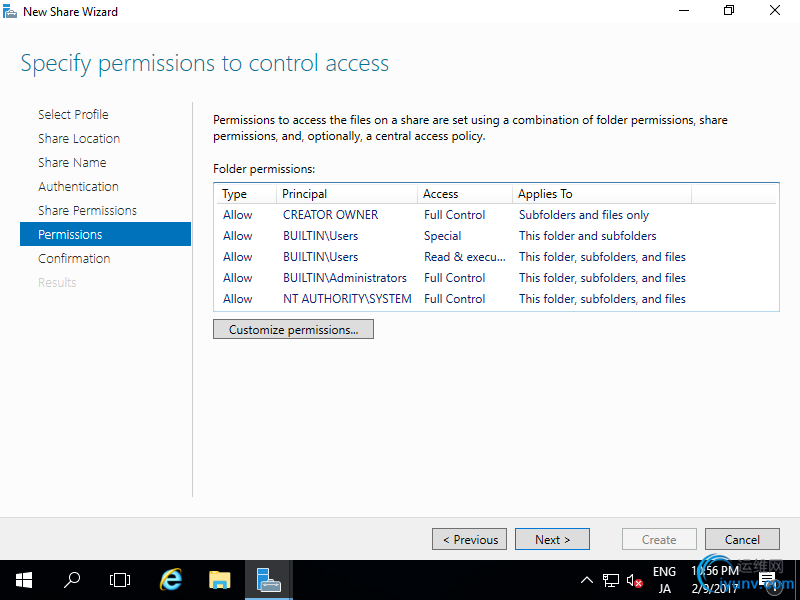
Task: Click 'This folder and subfolders' cell
Action: (587, 236)
